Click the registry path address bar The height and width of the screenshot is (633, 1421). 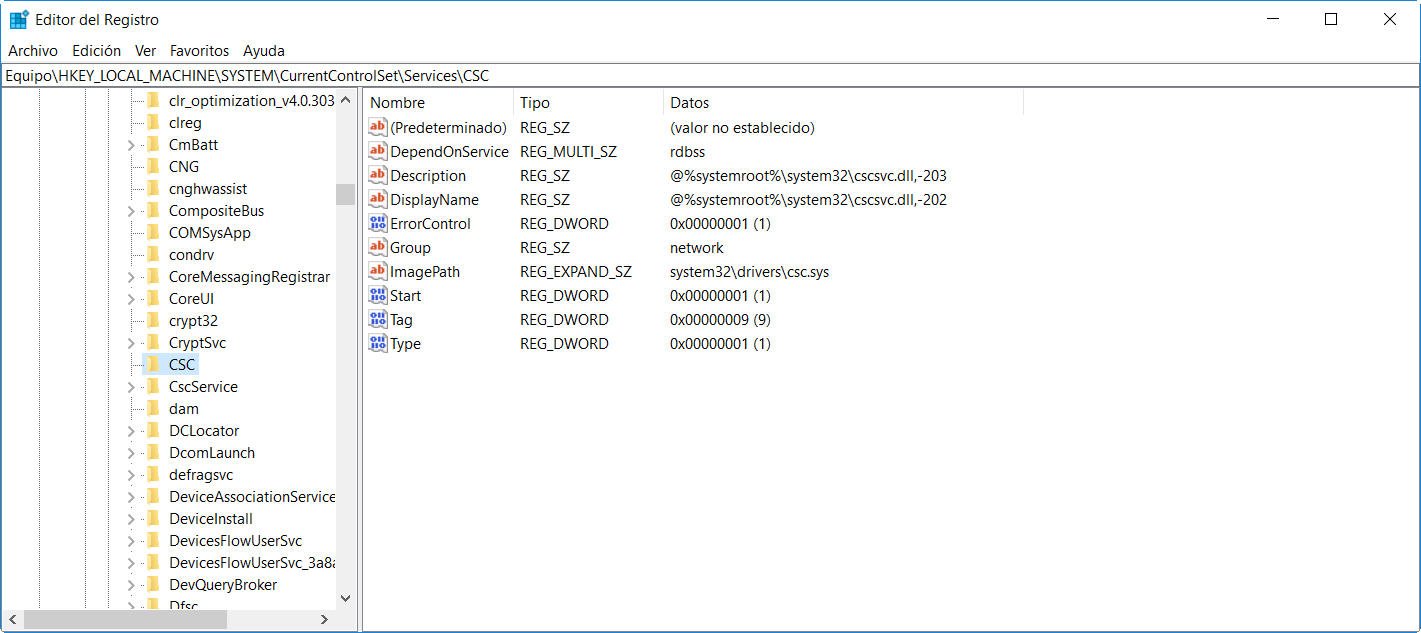pos(710,75)
